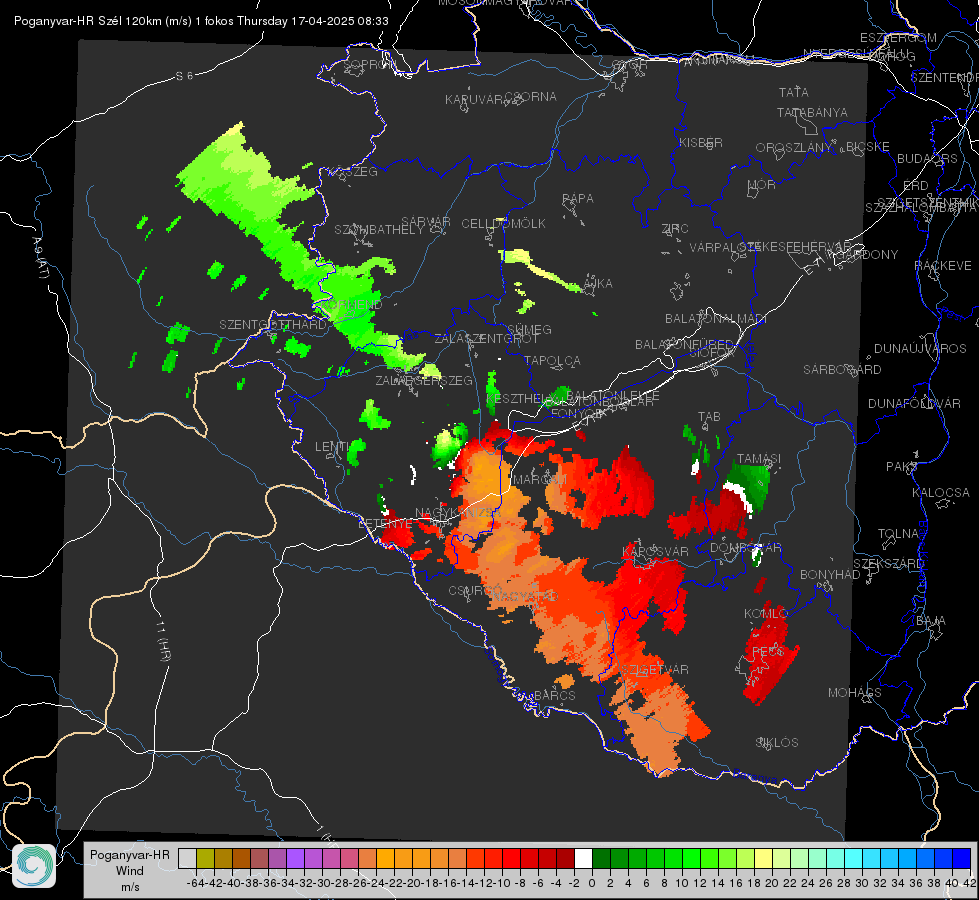979x900 pixels.
Task: Click the NAGYKANIZSA city label
Action: point(458,513)
